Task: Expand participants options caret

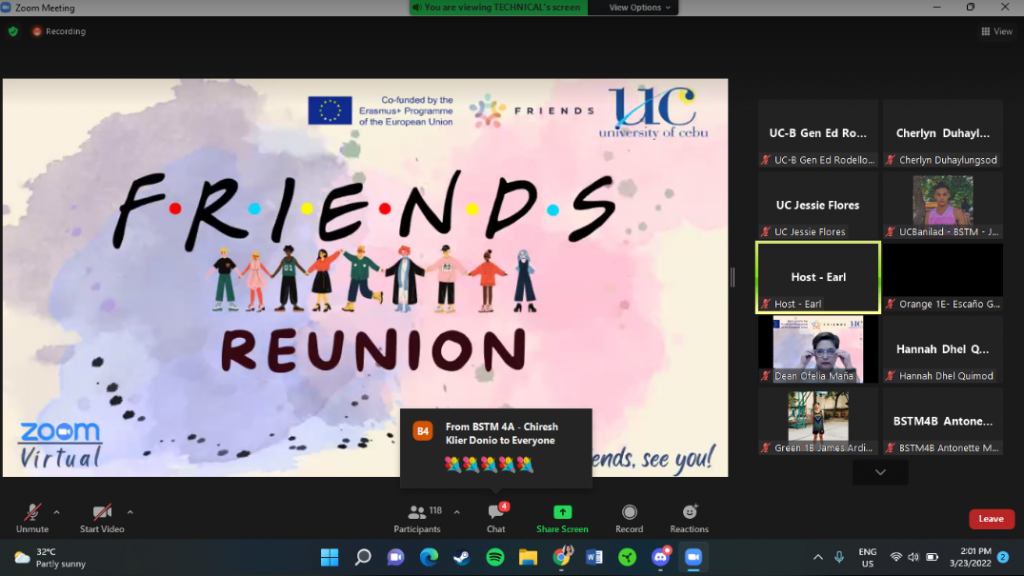Action: point(456,513)
